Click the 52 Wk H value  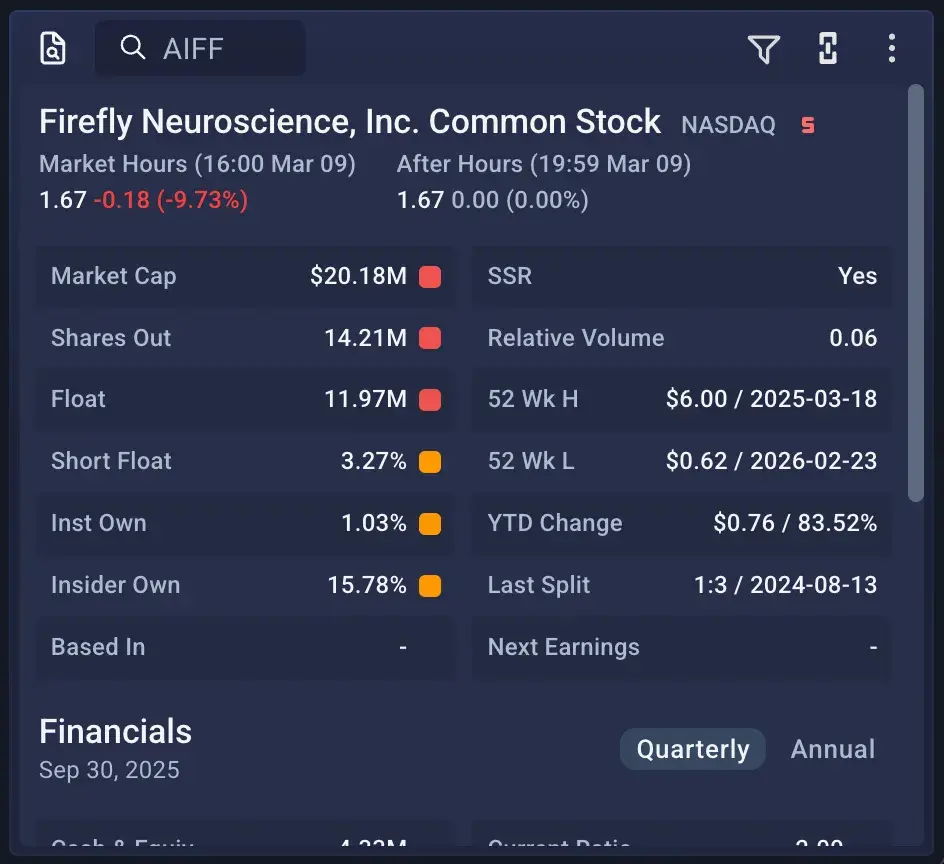pyautogui.click(x=772, y=399)
